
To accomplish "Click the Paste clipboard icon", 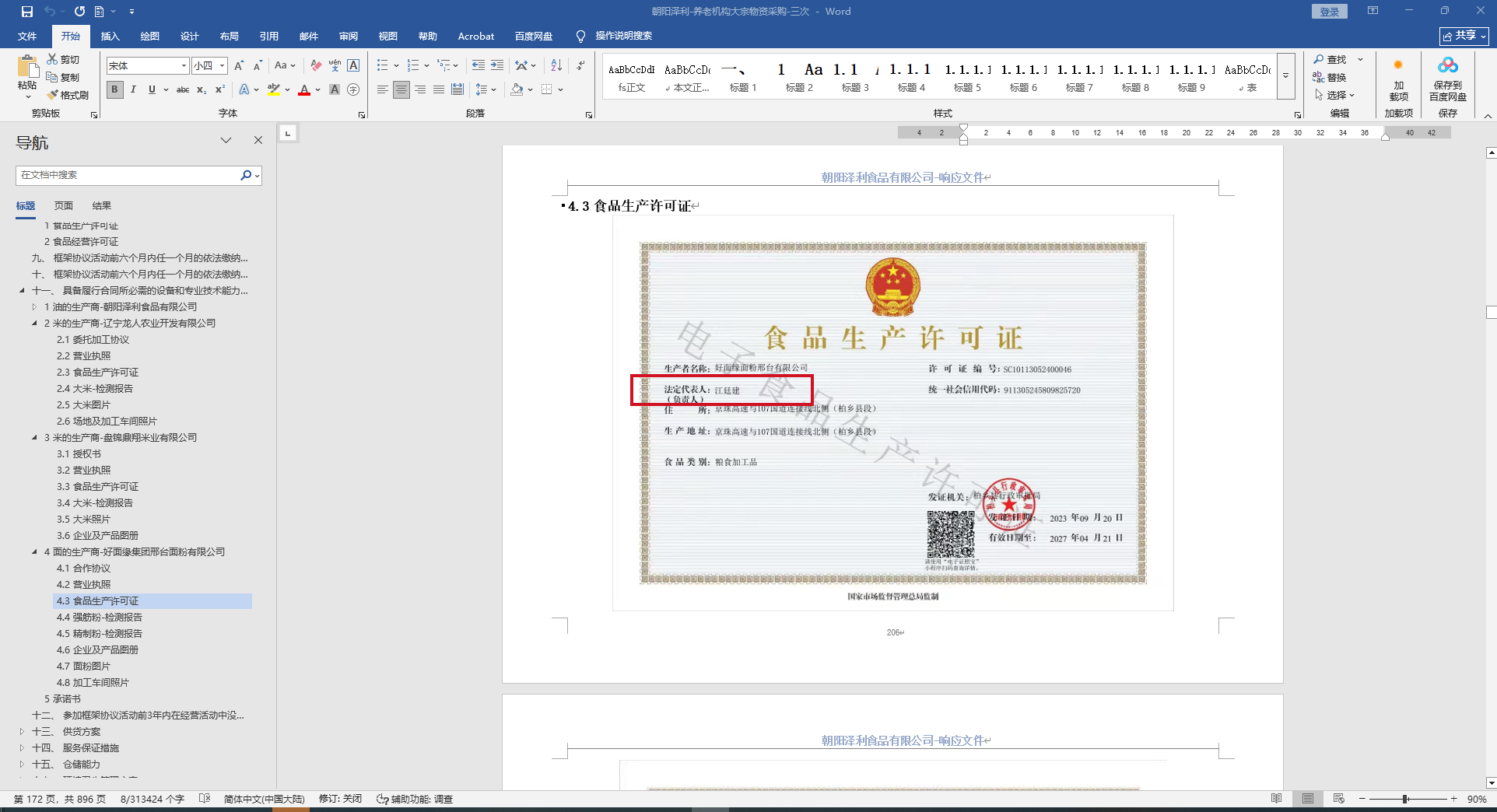I will click(x=27, y=66).
